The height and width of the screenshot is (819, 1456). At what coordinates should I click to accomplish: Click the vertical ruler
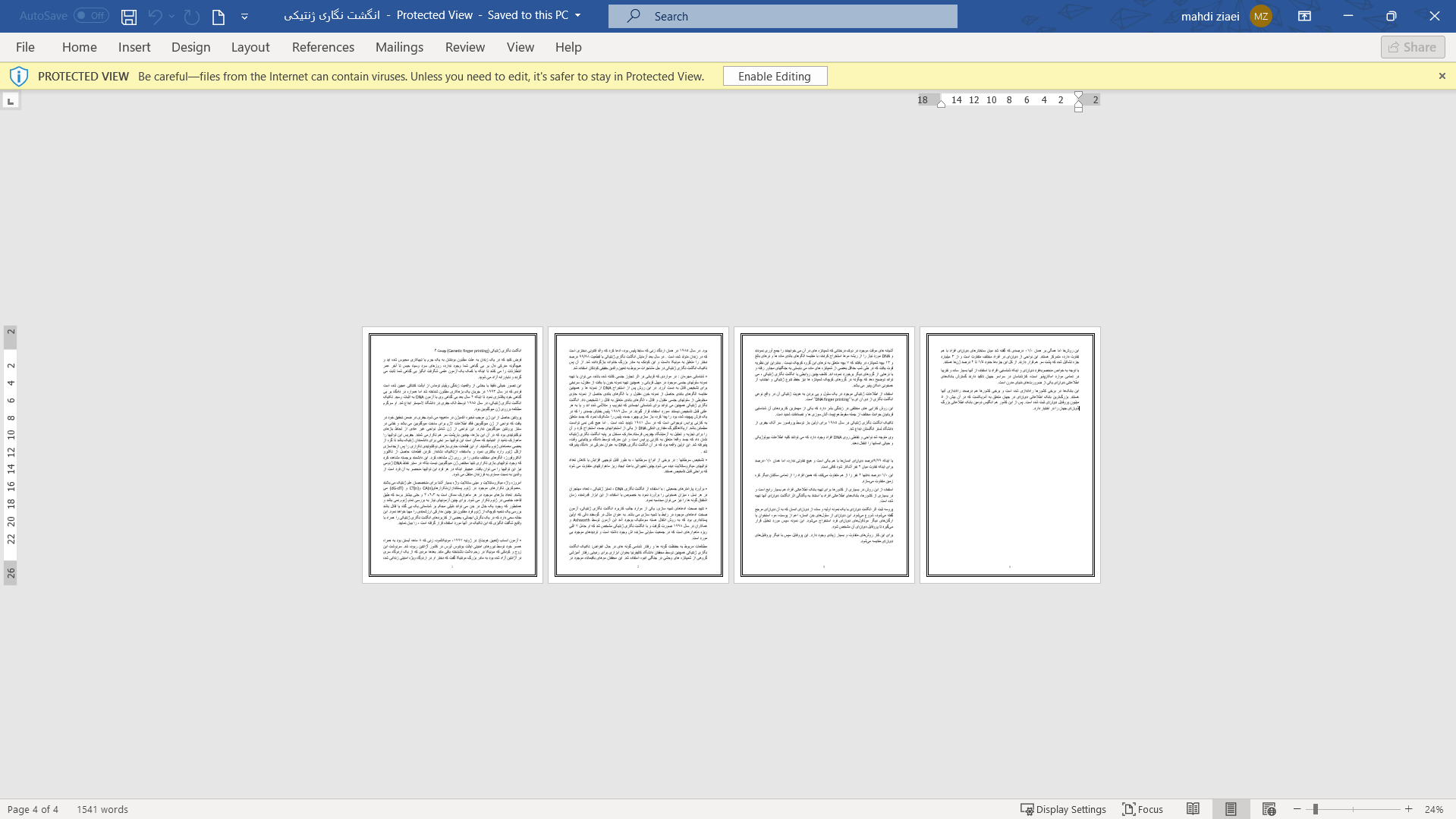11,455
